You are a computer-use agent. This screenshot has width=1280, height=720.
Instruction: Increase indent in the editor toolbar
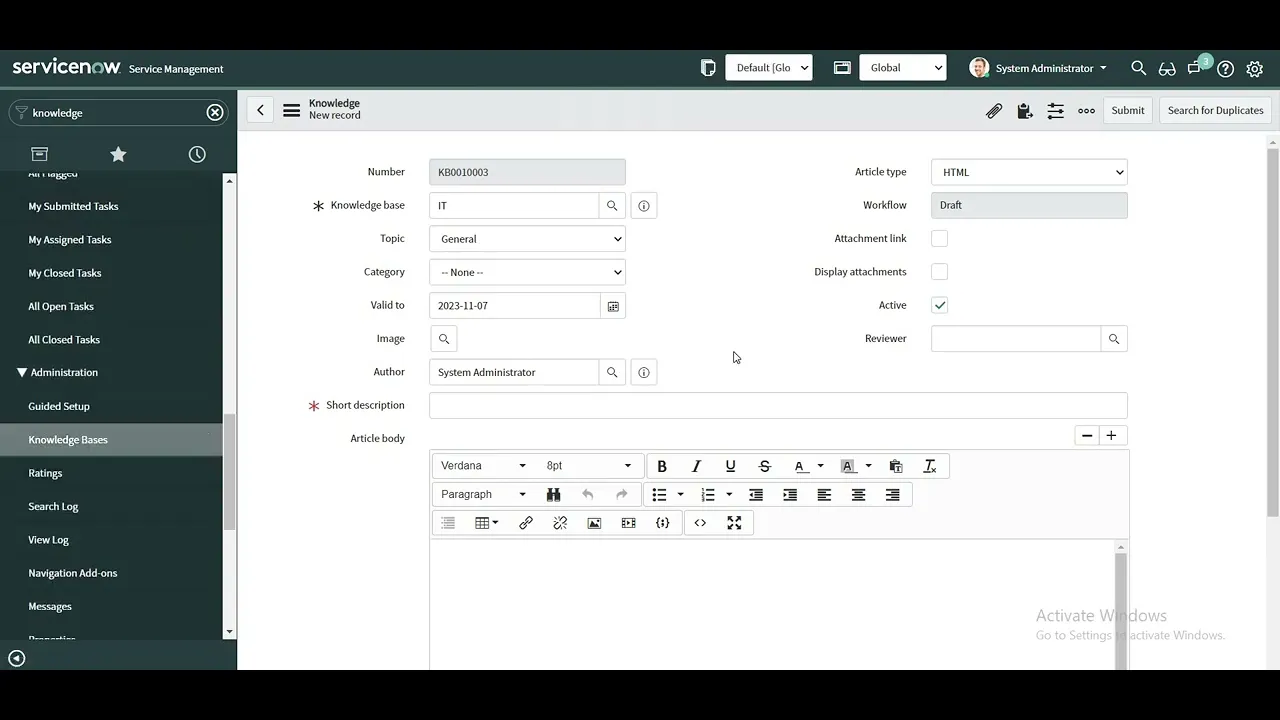790,495
